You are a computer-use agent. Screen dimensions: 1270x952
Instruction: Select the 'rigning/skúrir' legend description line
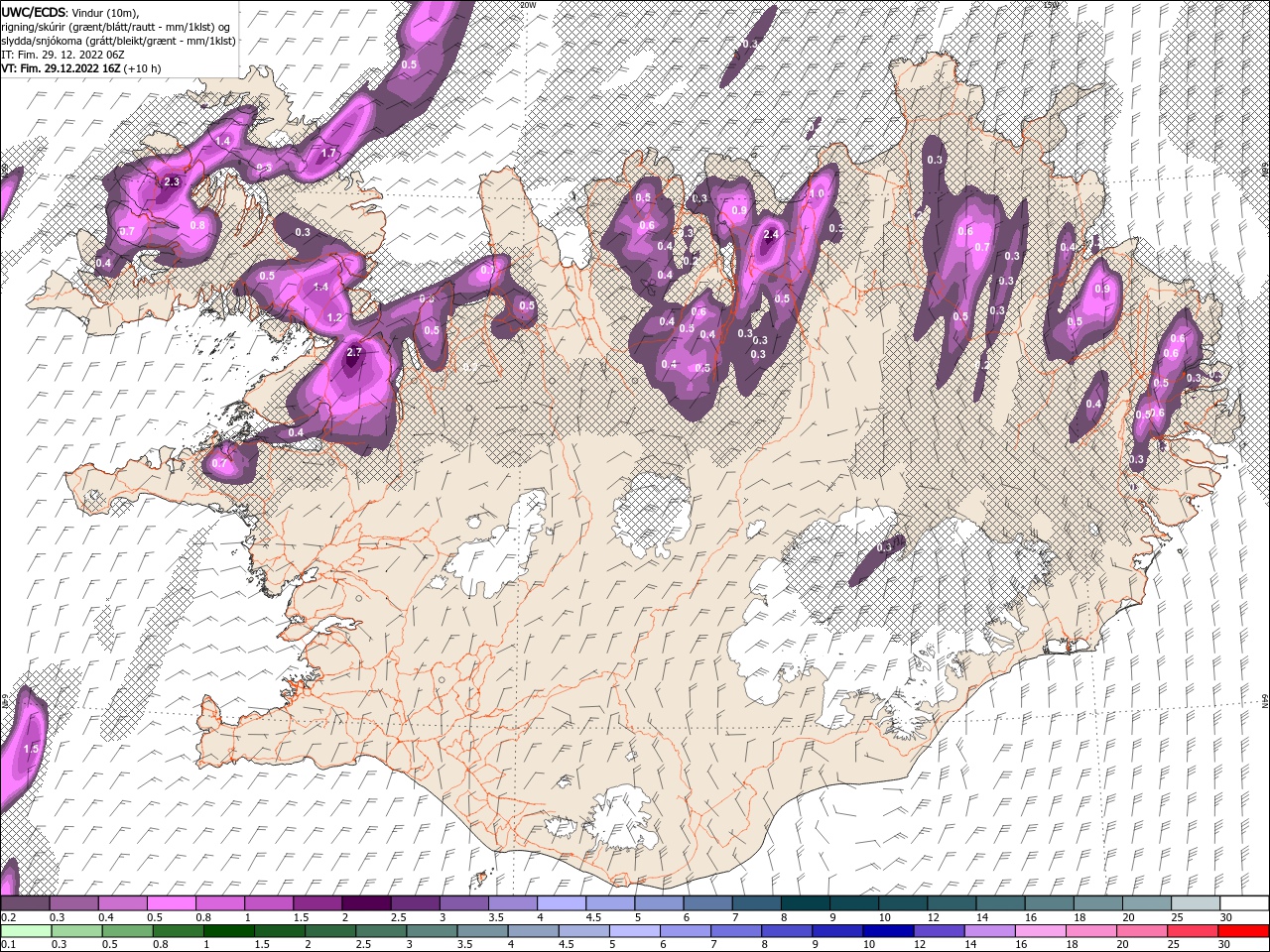click(x=115, y=26)
